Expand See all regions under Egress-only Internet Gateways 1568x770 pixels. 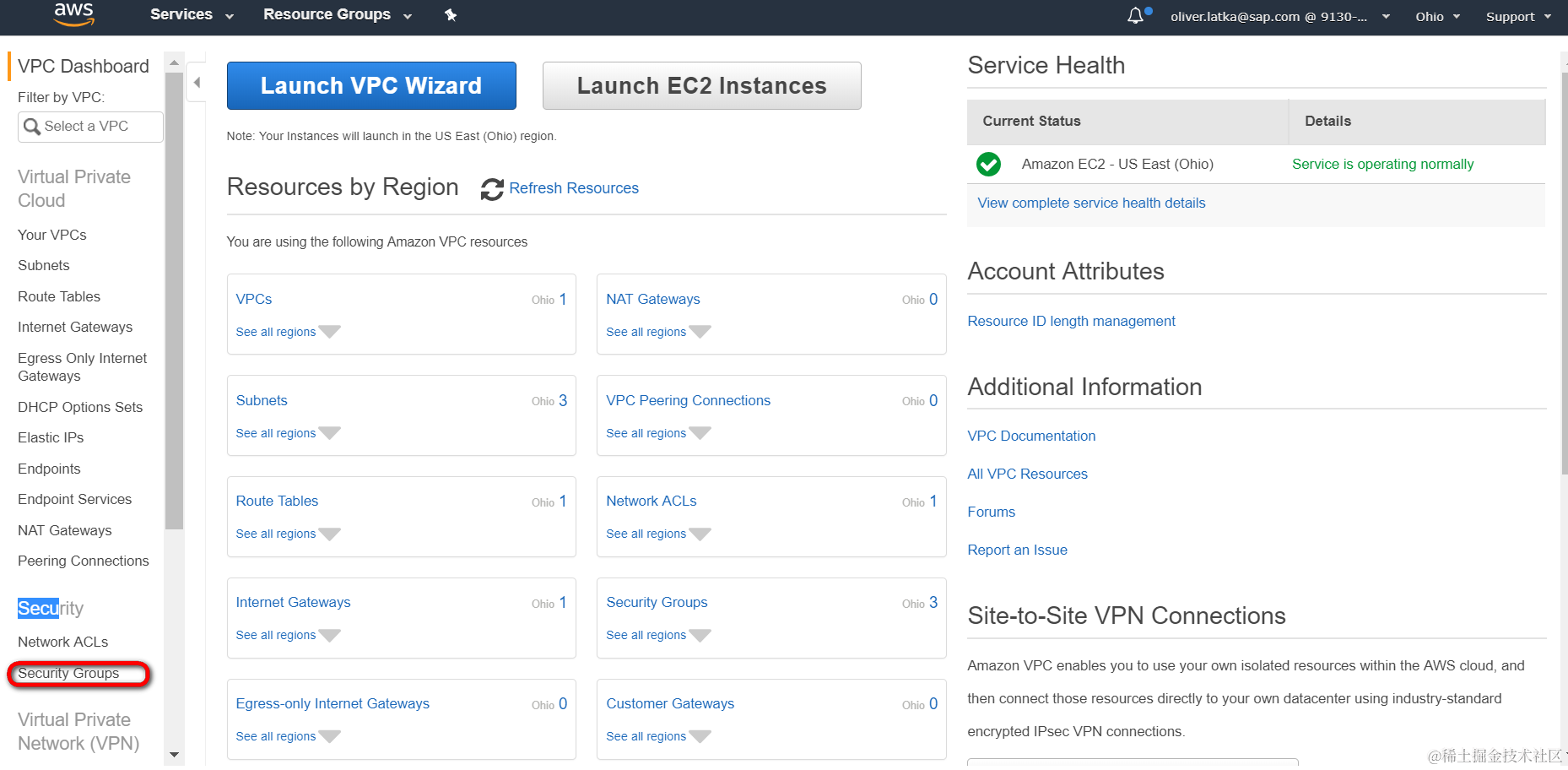tap(288, 736)
